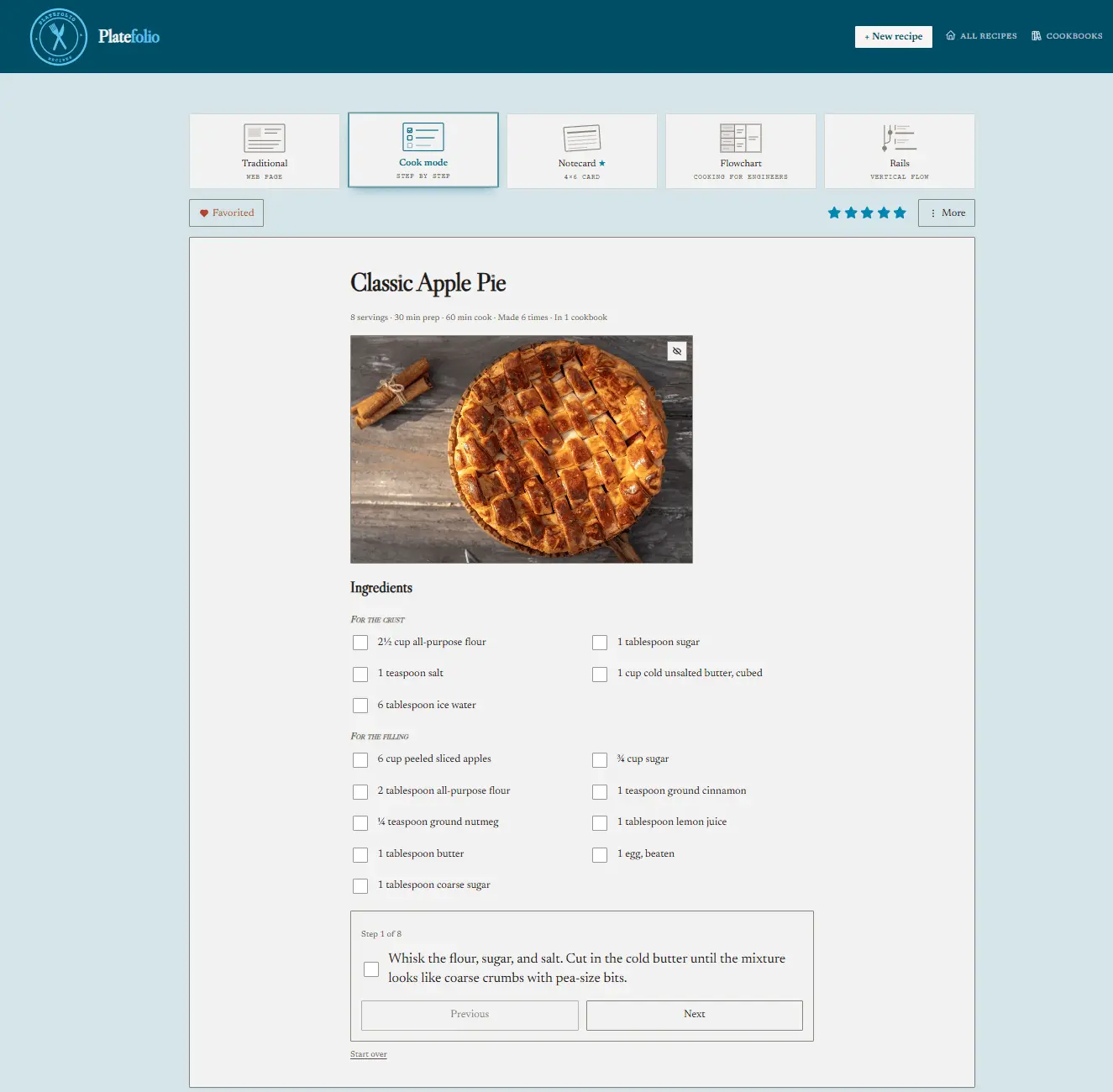Image resolution: width=1113 pixels, height=1092 pixels.
Task: Set rating to two stars
Action: [x=851, y=213]
